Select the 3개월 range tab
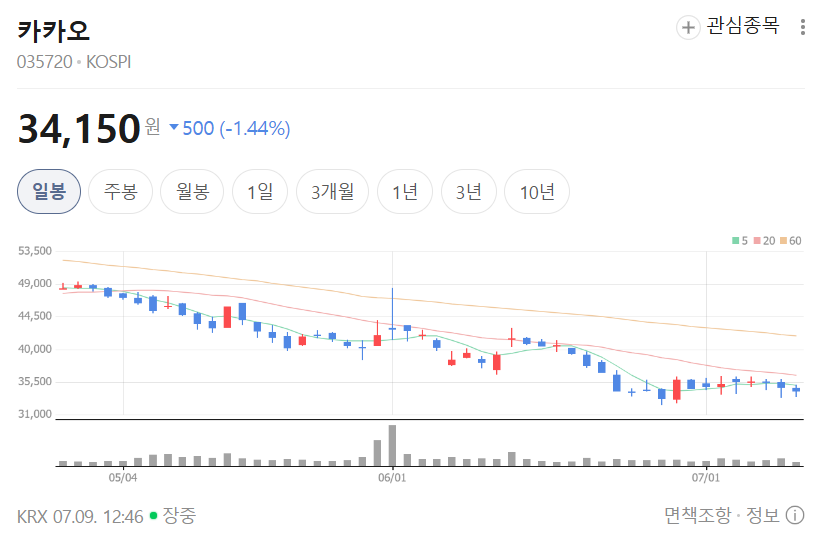 click(332, 192)
